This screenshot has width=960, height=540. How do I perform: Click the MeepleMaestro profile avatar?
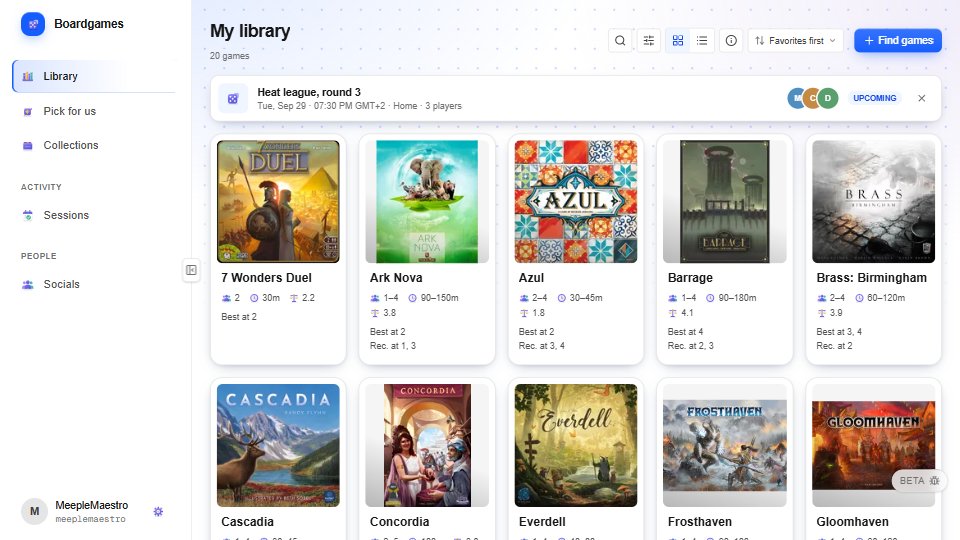click(x=34, y=511)
